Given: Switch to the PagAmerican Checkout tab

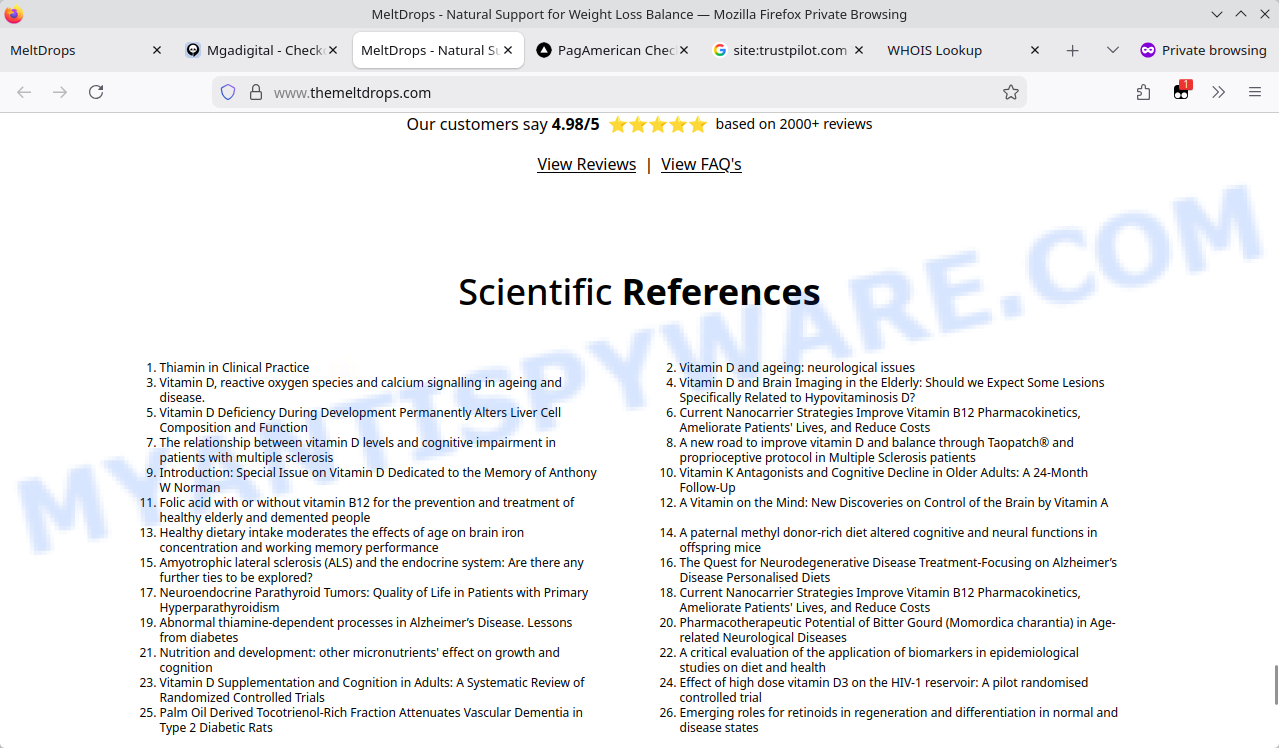Looking at the screenshot, I should (616, 50).
